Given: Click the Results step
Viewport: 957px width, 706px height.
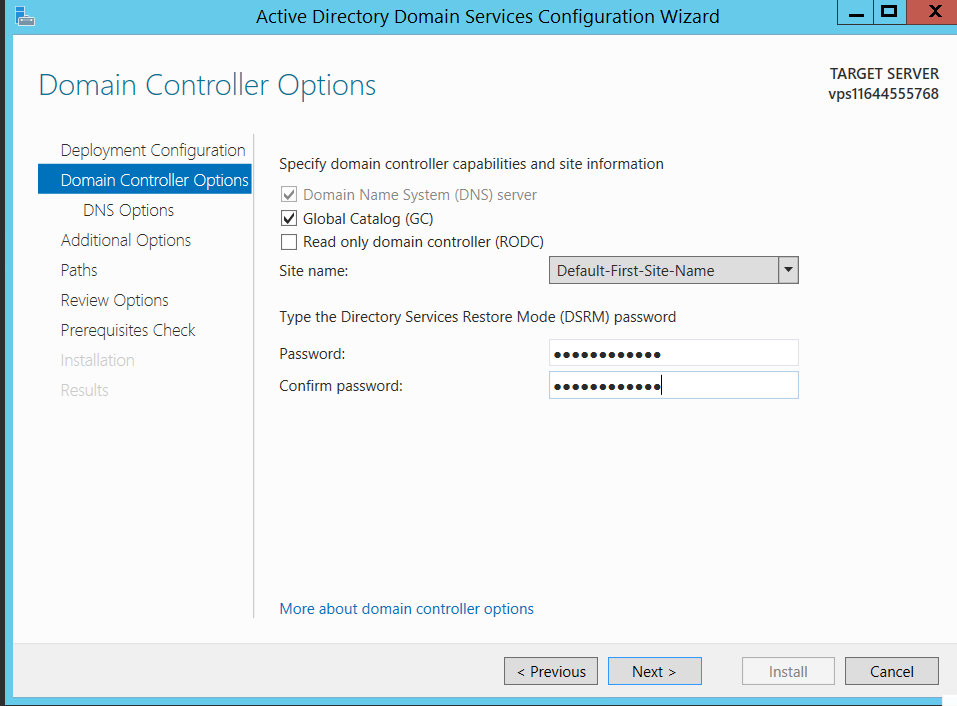Looking at the screenshot, I should pyautogui.click(x=84, y=390).
